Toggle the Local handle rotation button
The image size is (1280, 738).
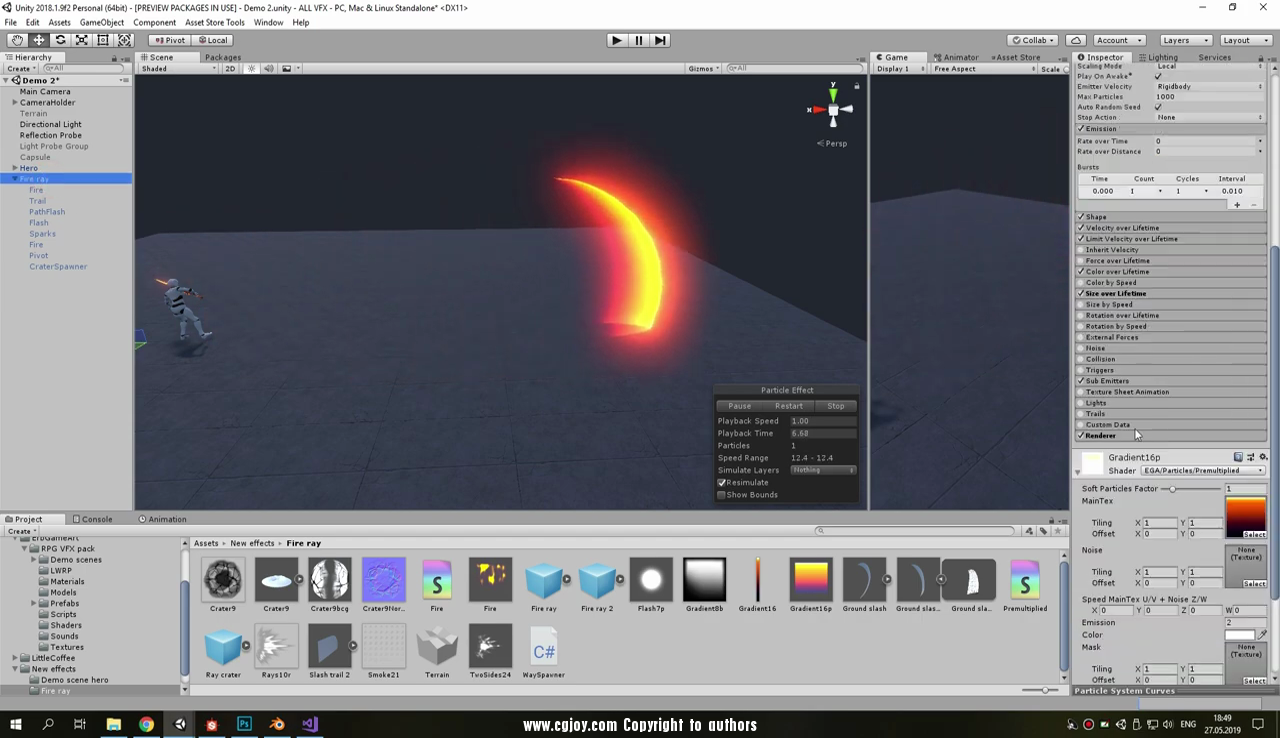coord(213,40)
